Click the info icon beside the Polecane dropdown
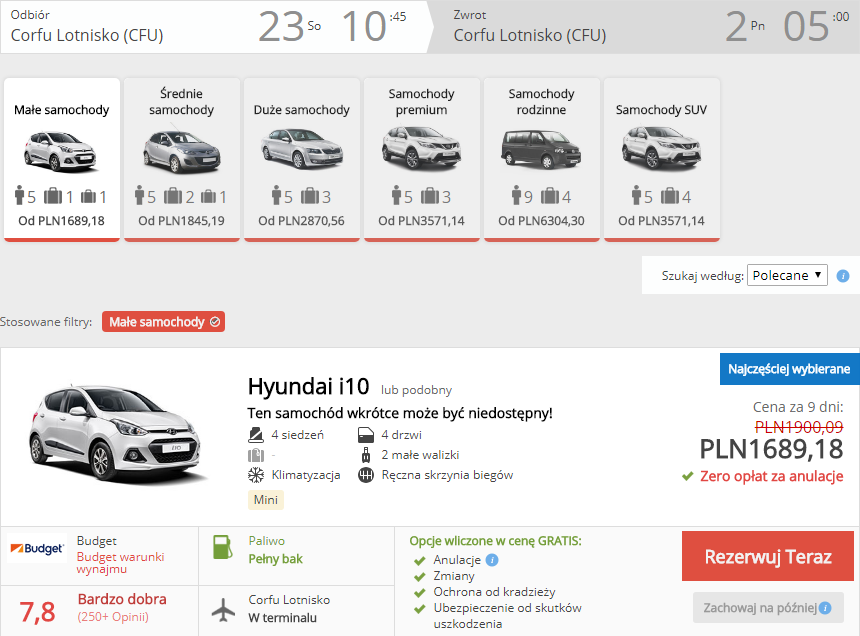860x636 pixels. (x=842, y=276)
